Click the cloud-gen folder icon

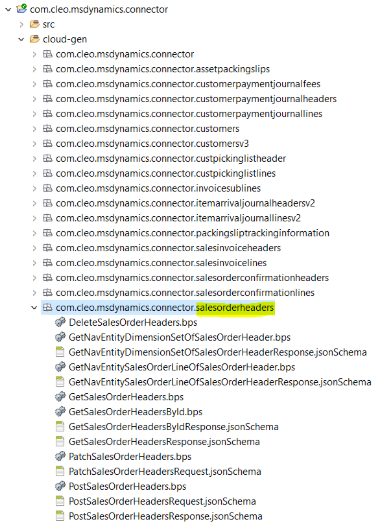tap(35, 39)
